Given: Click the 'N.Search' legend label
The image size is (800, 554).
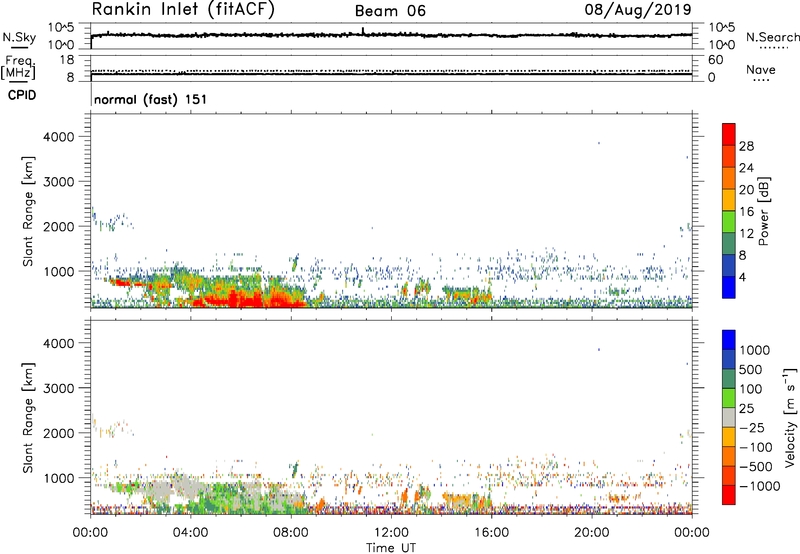Looking at the screenshot, I should click(x=772, y=37).
